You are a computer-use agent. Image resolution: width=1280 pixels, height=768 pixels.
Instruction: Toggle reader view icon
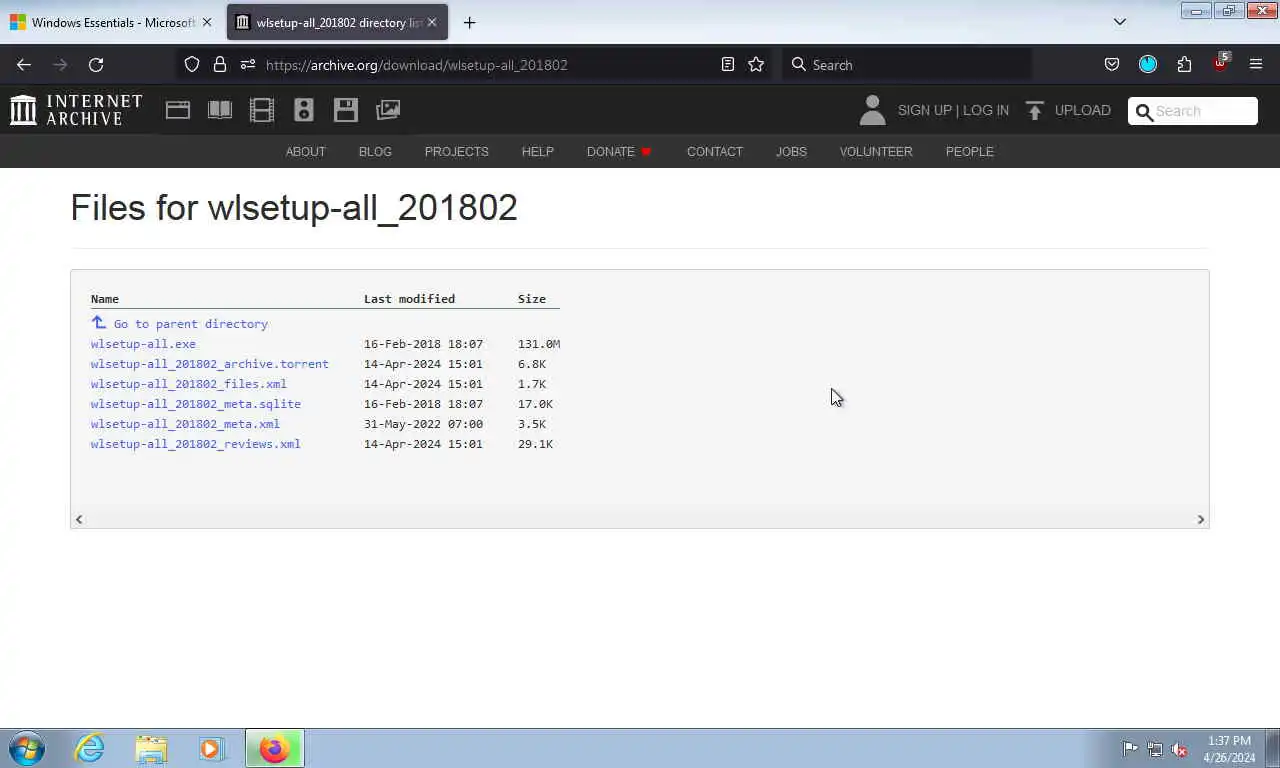click(728, 65)
